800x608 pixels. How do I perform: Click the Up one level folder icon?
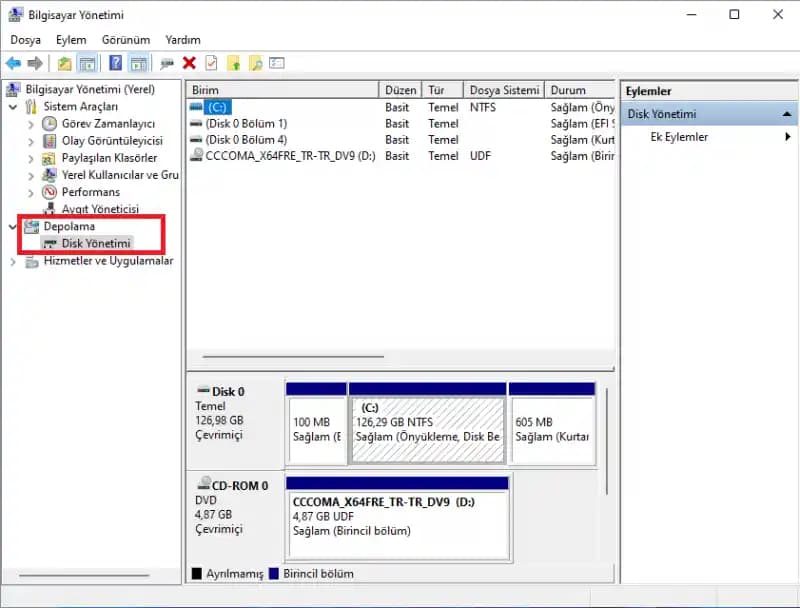point(64,63)
